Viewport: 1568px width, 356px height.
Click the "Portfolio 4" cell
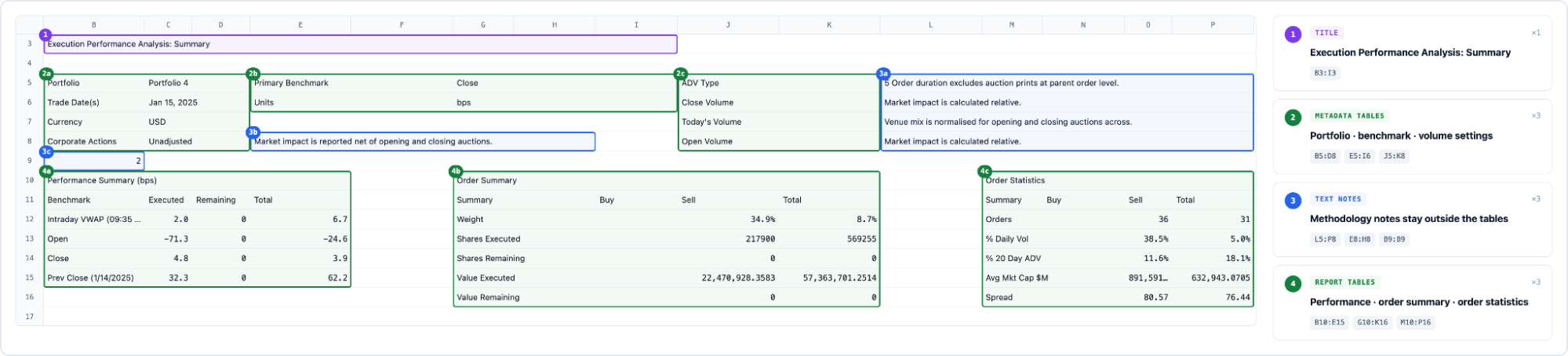click(x=197, y=83)
